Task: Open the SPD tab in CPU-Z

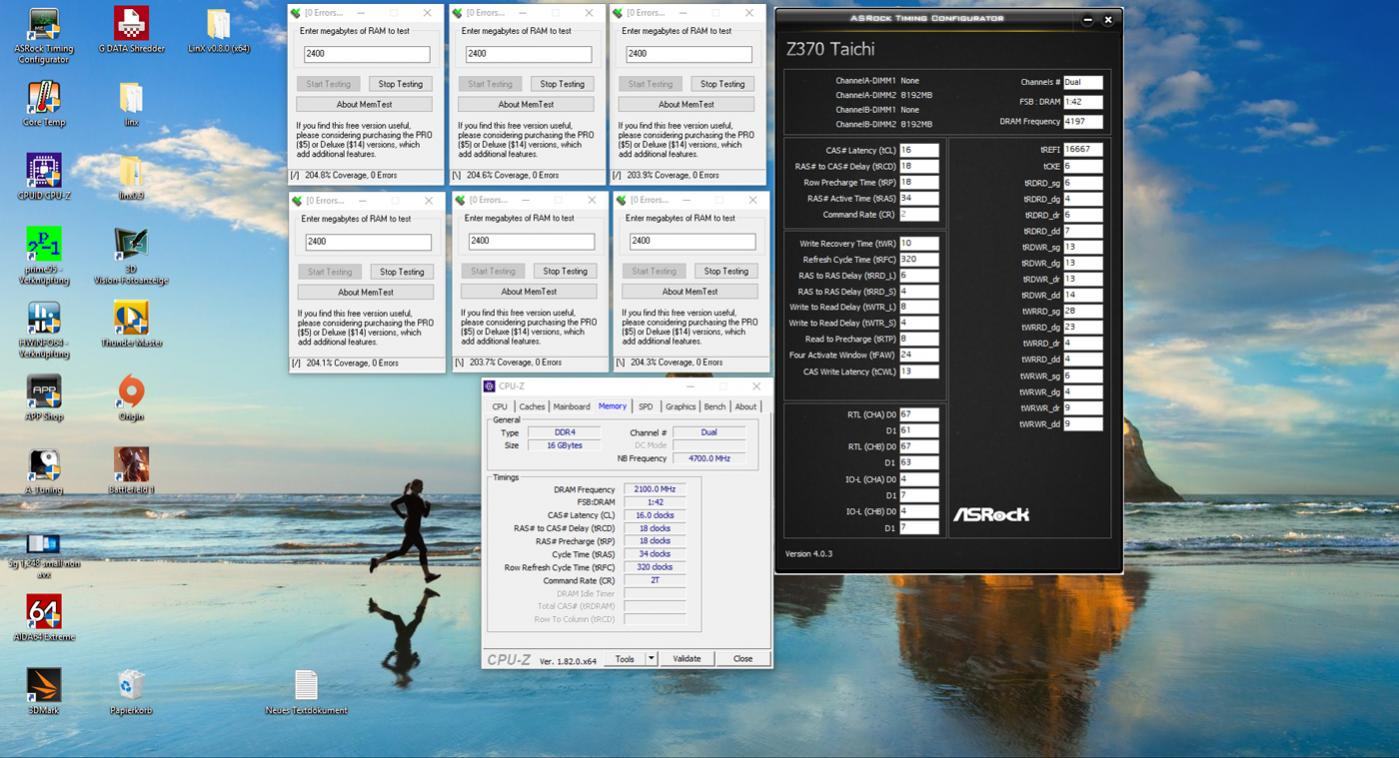Action: pyautogui.click(x=646, y=407)
